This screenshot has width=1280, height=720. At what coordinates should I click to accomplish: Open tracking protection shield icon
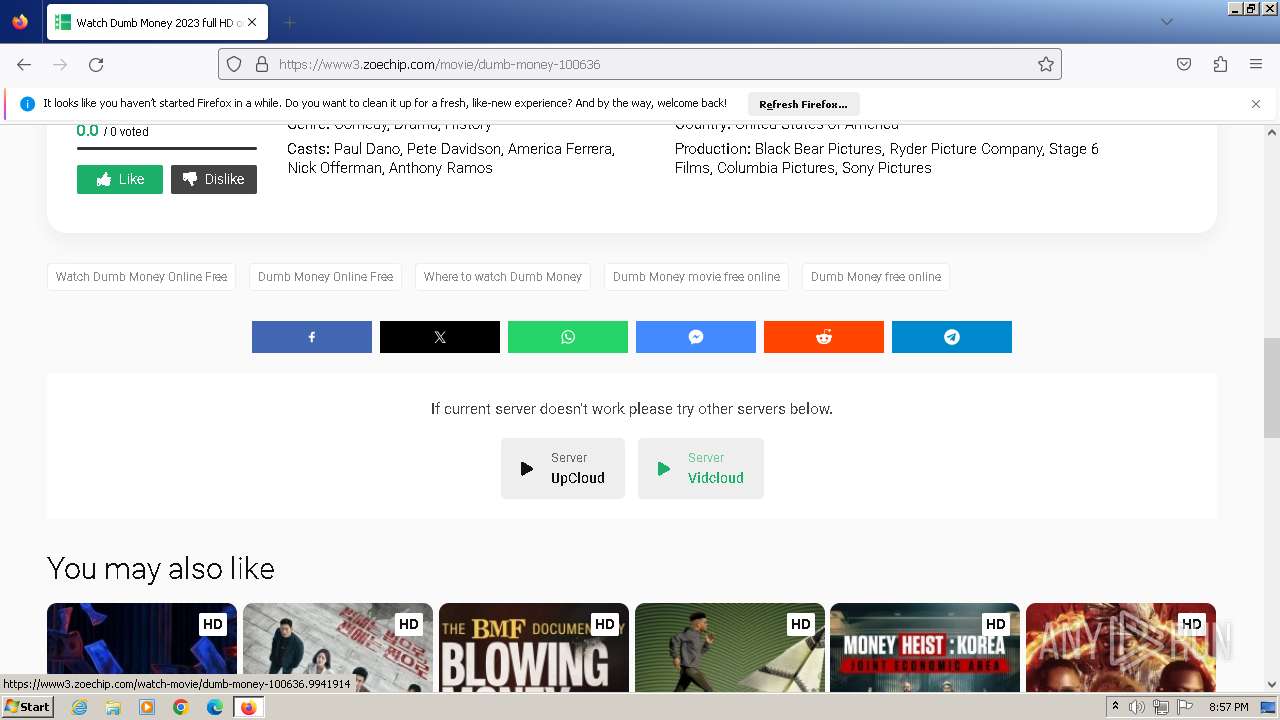click(x=234, y=64)
